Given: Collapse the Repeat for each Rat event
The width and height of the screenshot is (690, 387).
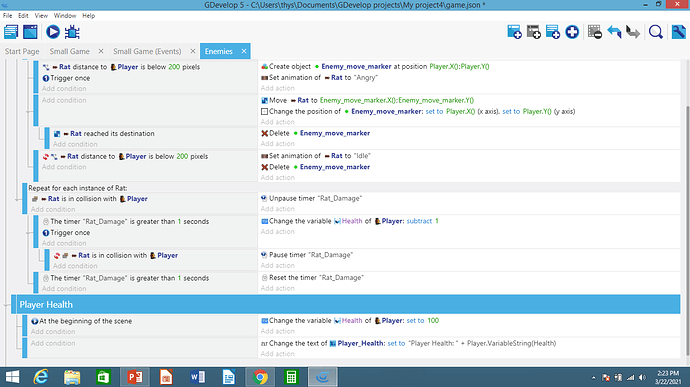Looking at the screenshot, I should (18, 199).
